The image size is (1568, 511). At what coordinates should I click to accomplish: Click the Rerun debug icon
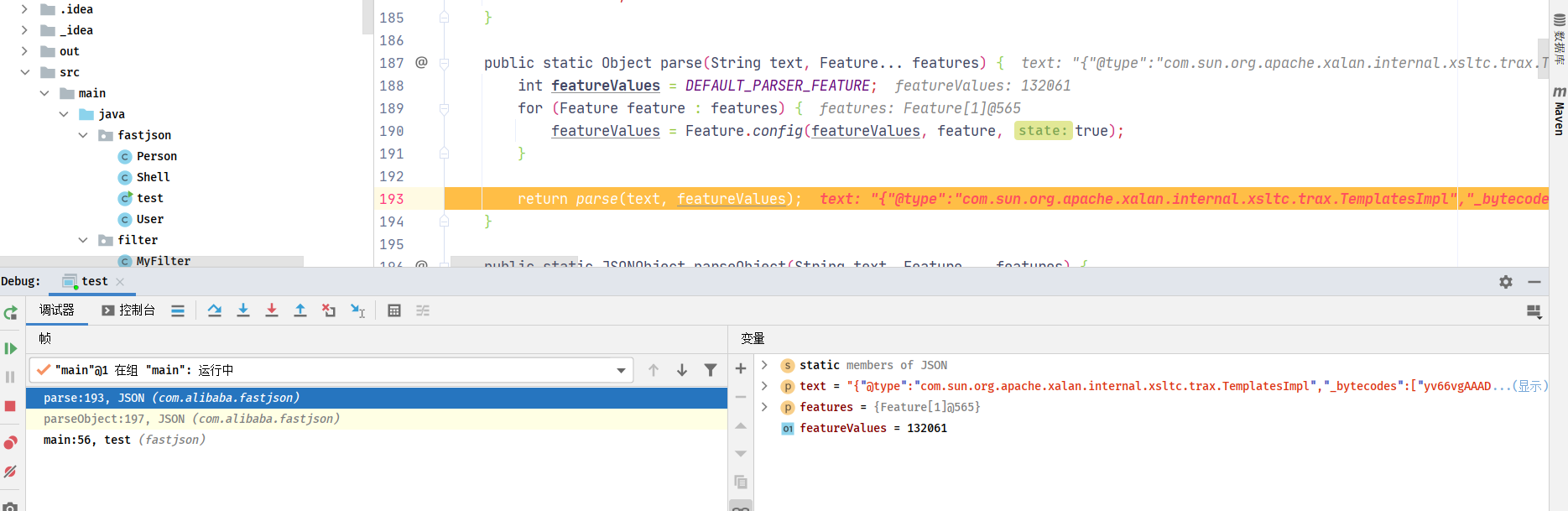click(10, 313)
